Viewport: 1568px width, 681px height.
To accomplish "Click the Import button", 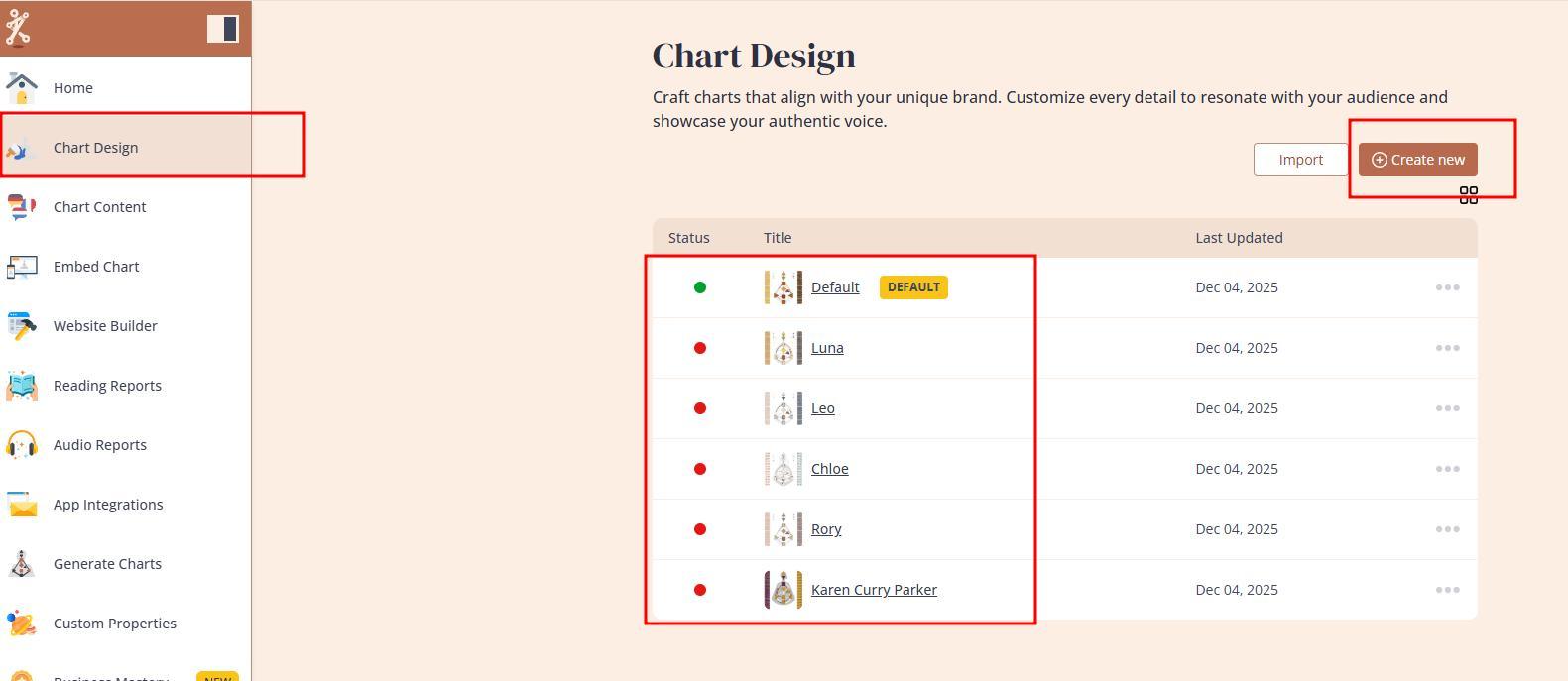I will (1300, 160).
